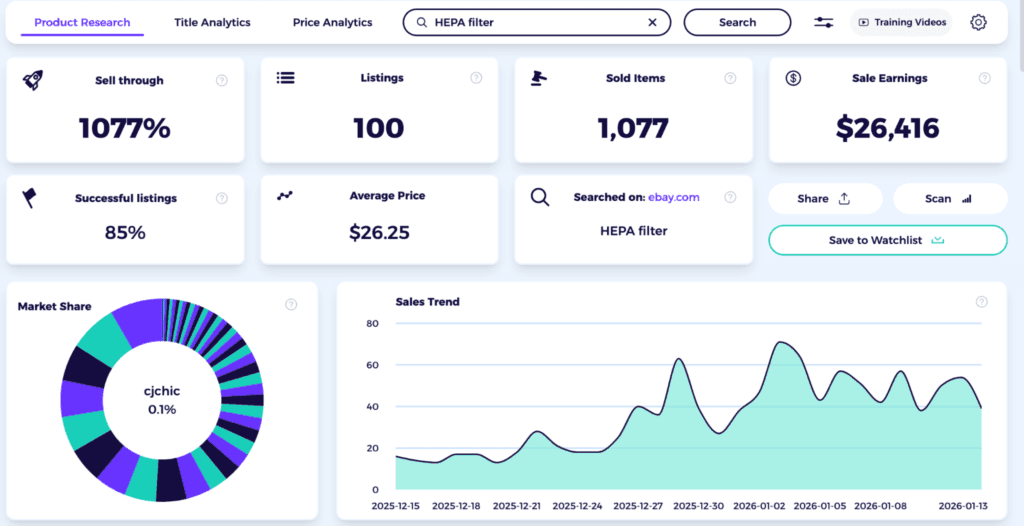Click help icon on Listings card
Image resolution: width=1024 pixels, height=526 pixels.
(476, 78)
